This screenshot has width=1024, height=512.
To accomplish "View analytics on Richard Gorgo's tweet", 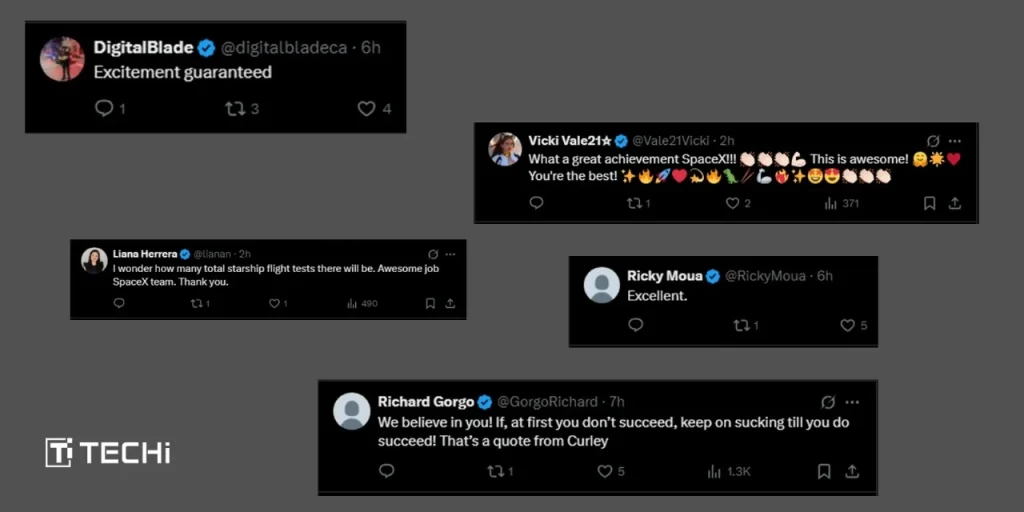I will click(x=714, y=471).
